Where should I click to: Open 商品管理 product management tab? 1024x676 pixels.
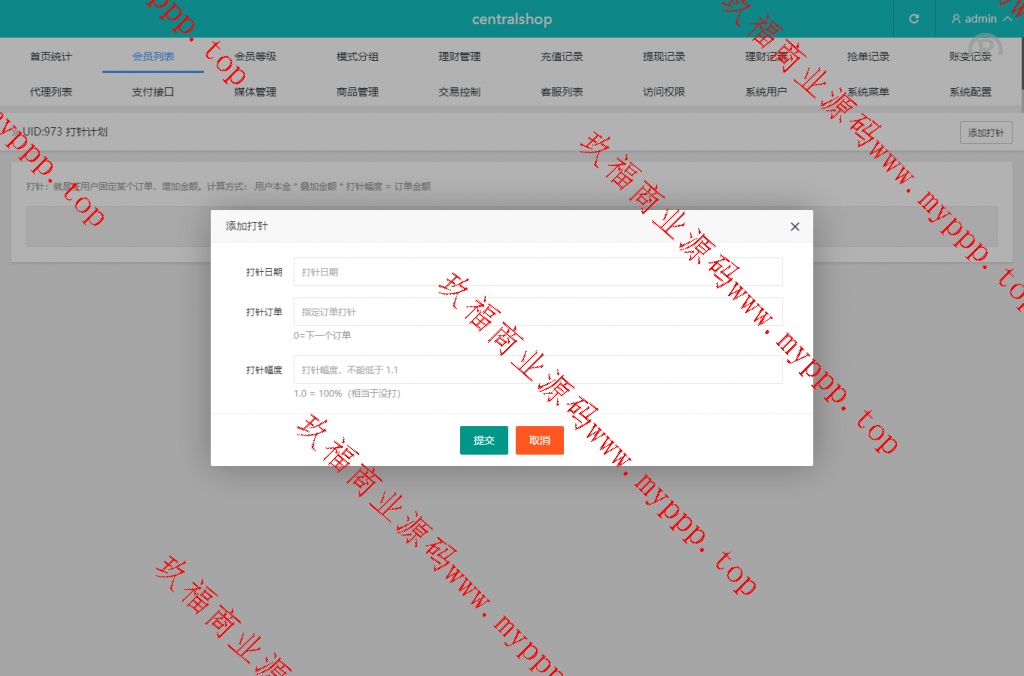pos(357,92)
